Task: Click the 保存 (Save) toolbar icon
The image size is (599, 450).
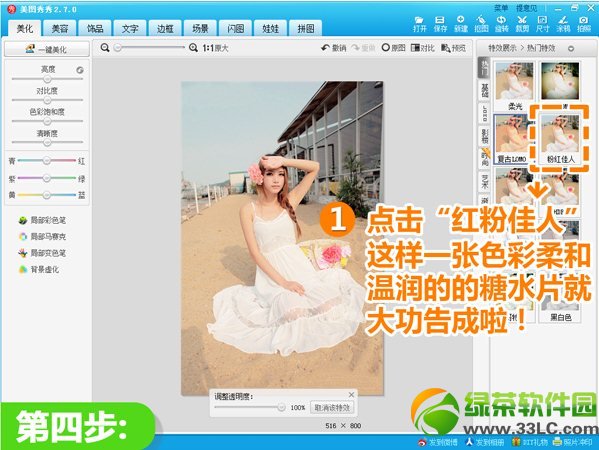Action: pos(440,24)
